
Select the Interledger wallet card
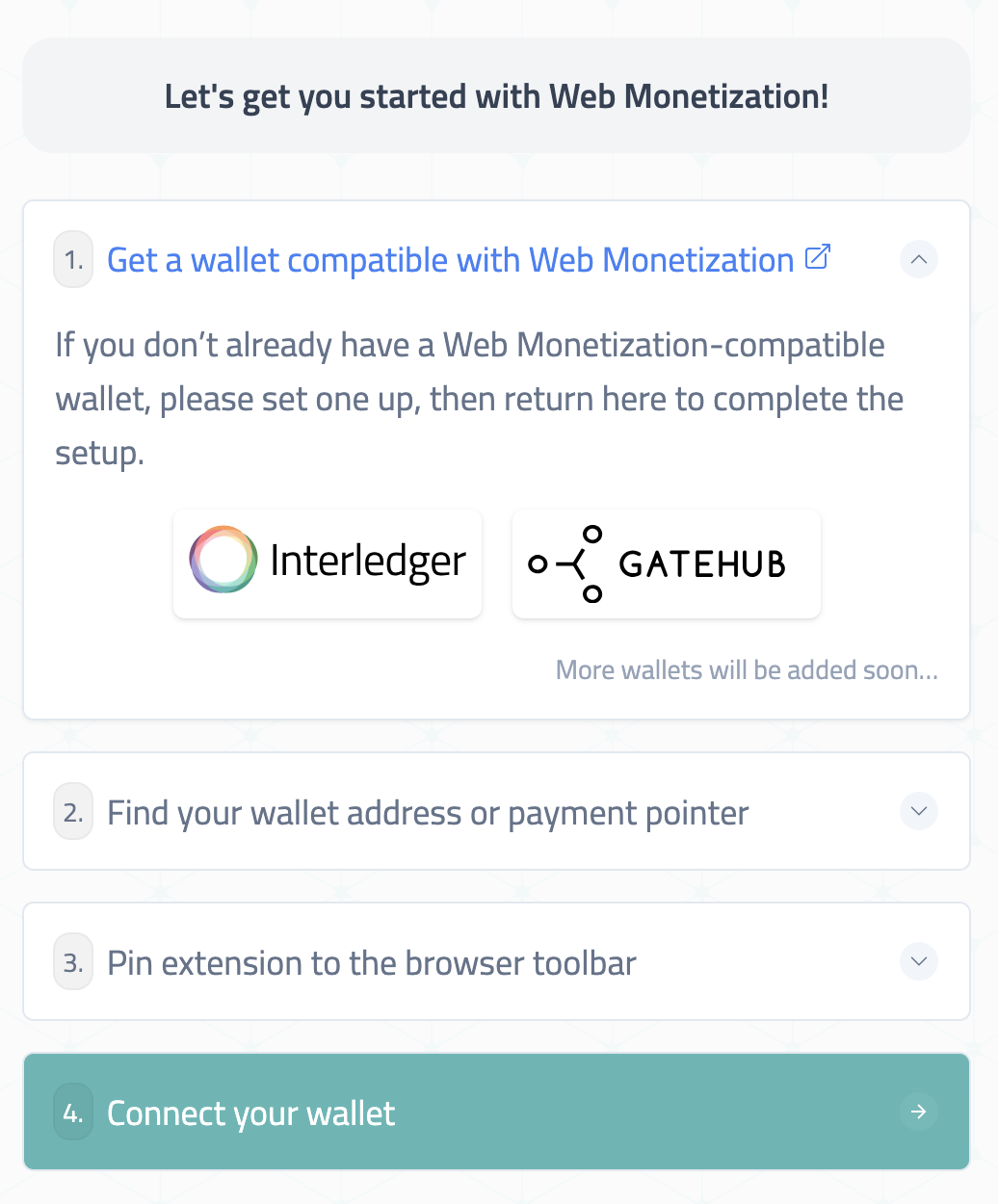[x=327, y=563]
